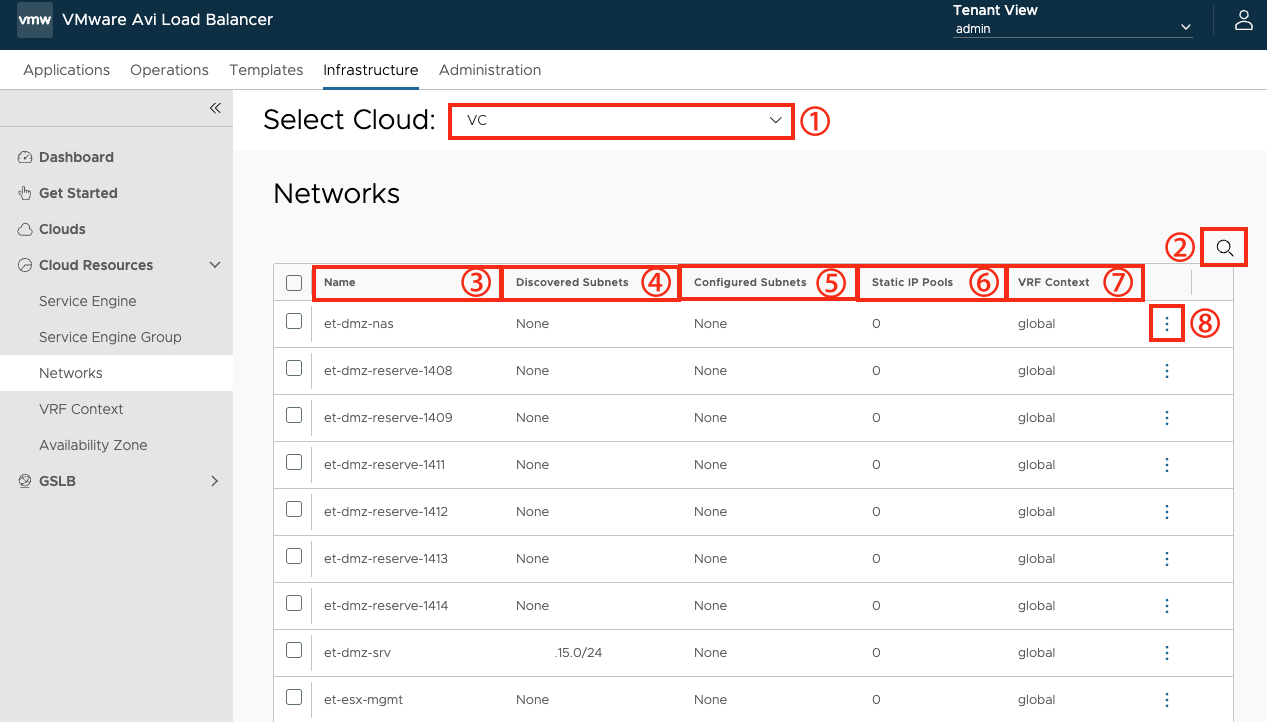Viewport: 1267px width, 722px height.
Task: Go to Get Started in sidebar
Action: coord(78,193)
